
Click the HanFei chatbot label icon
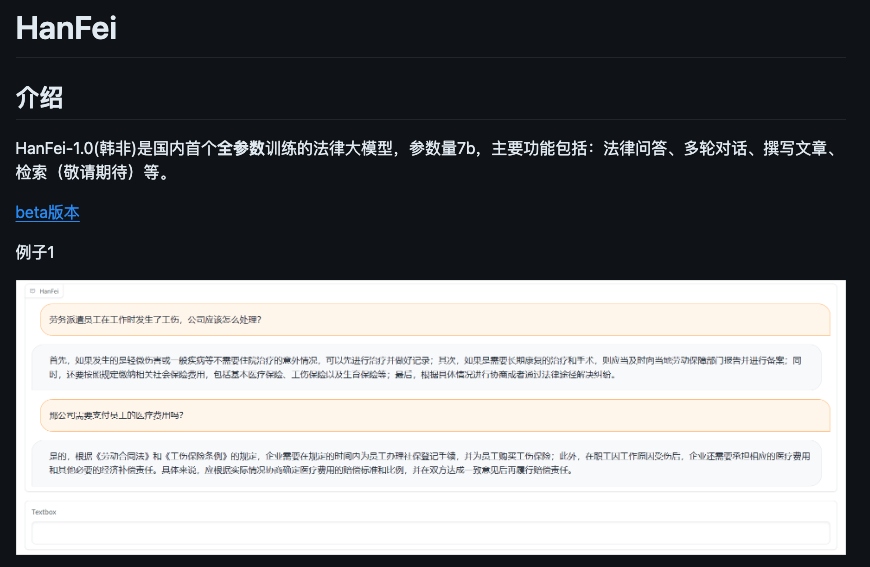33,291
